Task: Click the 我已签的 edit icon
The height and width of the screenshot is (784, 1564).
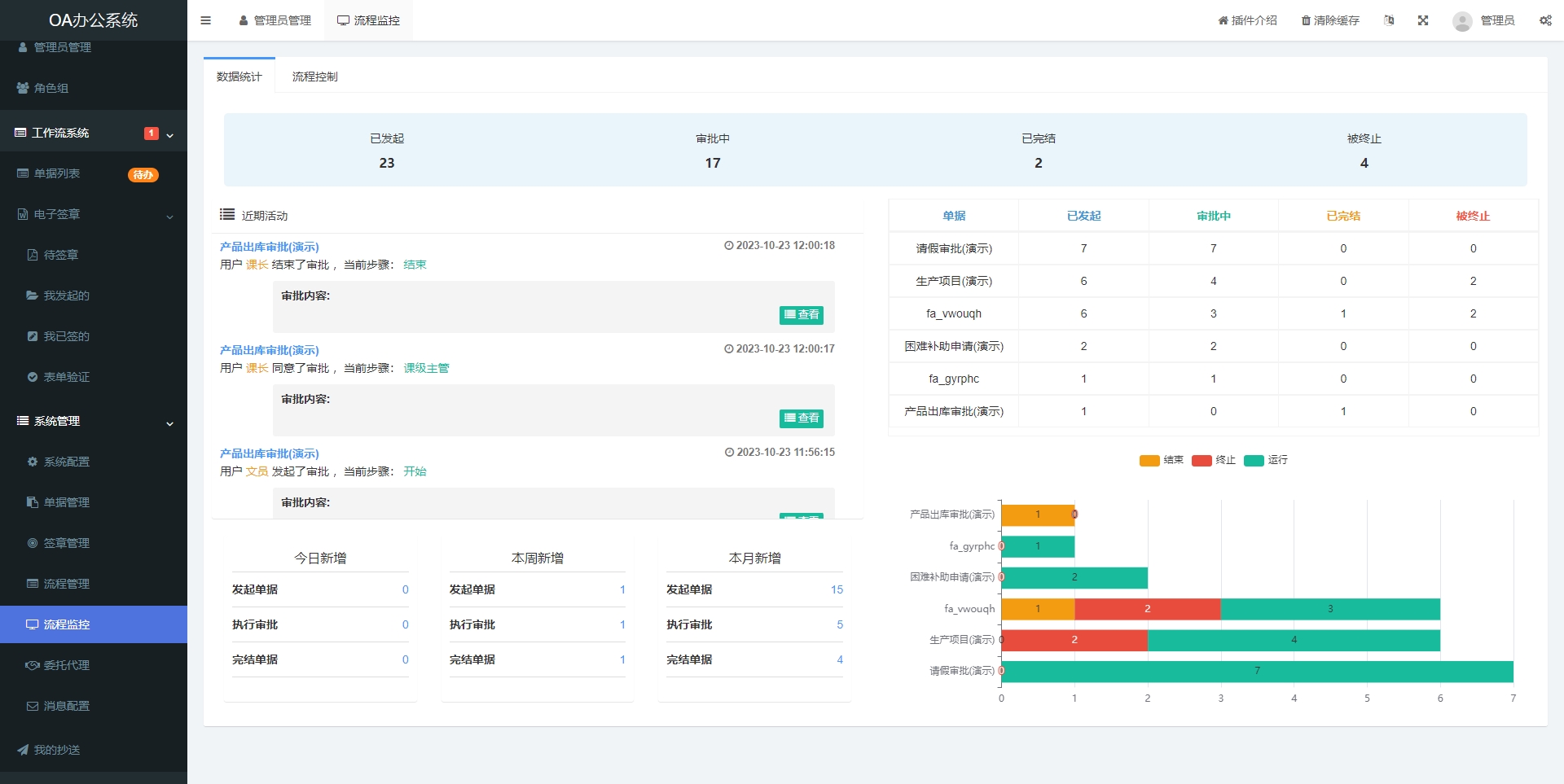Action: tap(33, 336)
